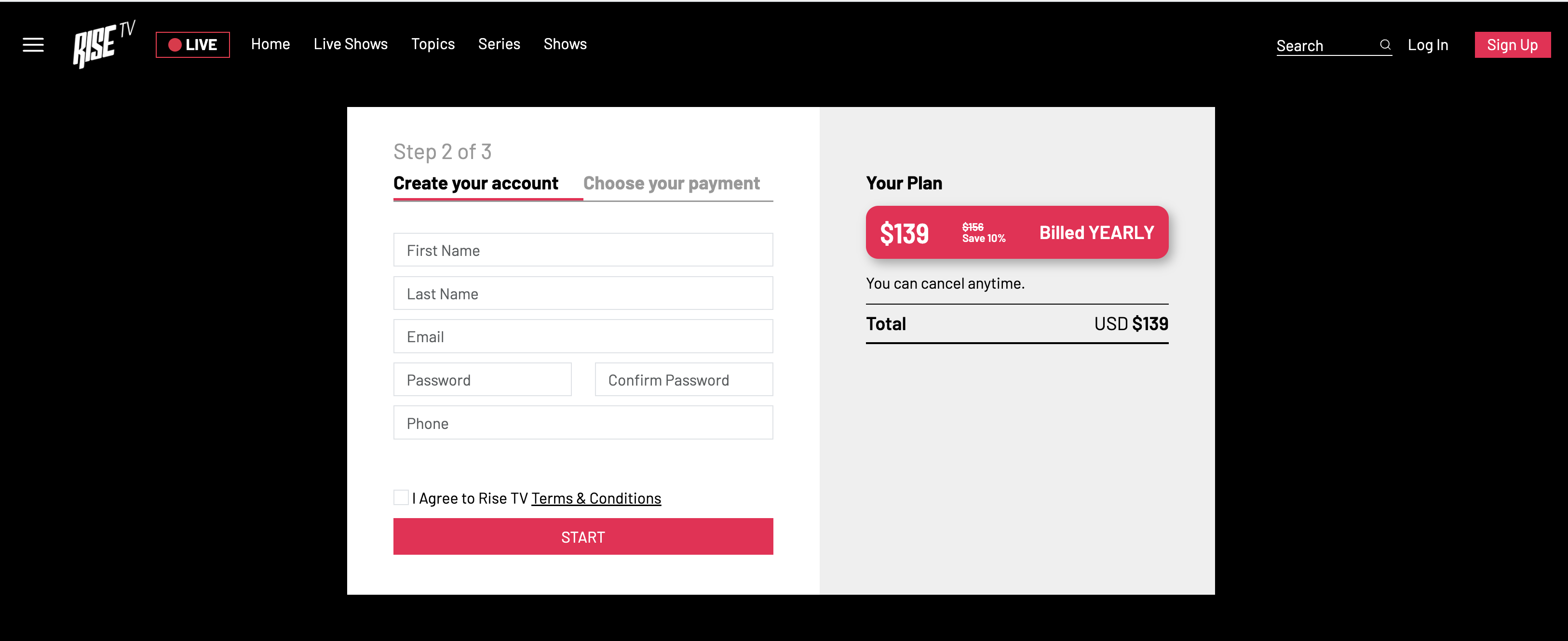Screen dimensions: 1568x641
Task: Open Live Shows navigation item
Action: [351, 44]
